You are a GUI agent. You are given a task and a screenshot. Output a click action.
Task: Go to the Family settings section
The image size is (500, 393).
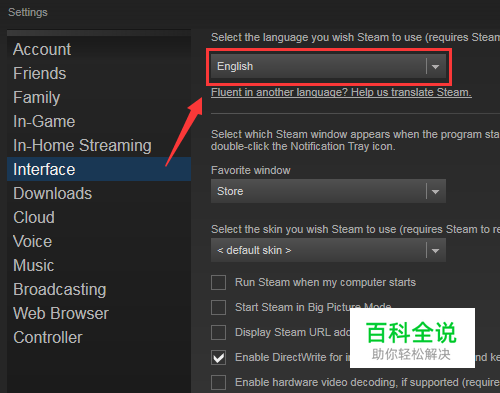point(99,97)
